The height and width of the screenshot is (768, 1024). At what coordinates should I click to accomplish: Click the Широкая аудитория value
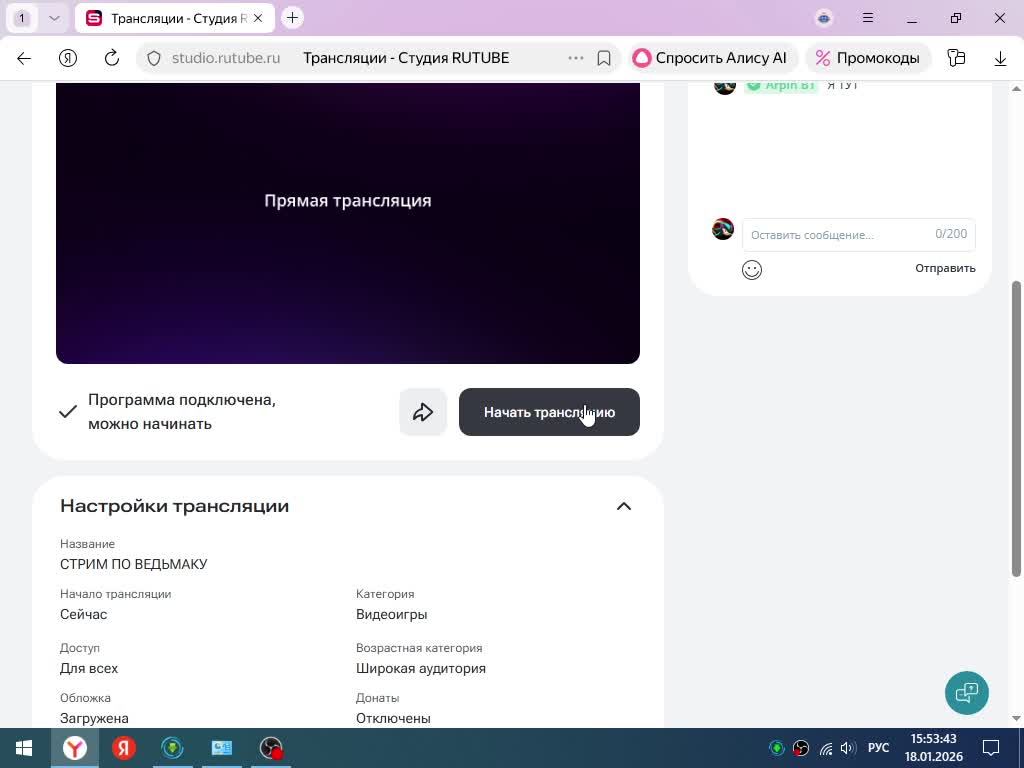coord(421,669)
